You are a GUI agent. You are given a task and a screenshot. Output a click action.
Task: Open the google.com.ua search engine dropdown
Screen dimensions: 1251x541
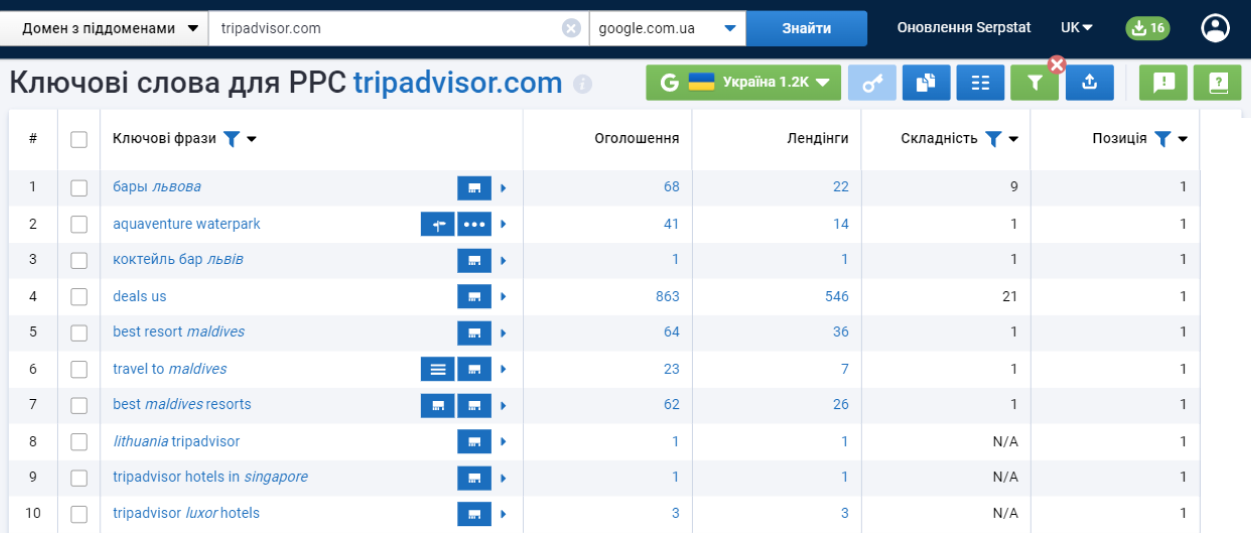click(667, 28)
